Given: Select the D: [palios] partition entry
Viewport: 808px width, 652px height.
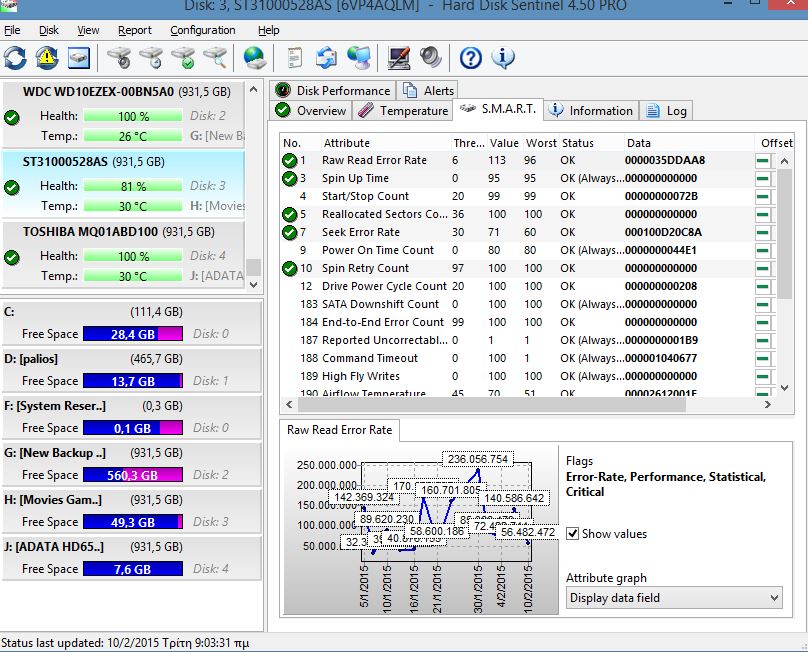Looking at the screenshot, I should pos(131,370).
